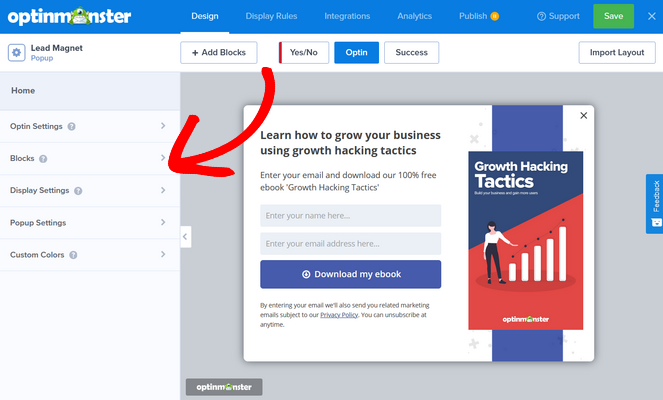The image size is (663, 400).
Task: Click help icon next to Optin Settings
Action: point(71,126)
